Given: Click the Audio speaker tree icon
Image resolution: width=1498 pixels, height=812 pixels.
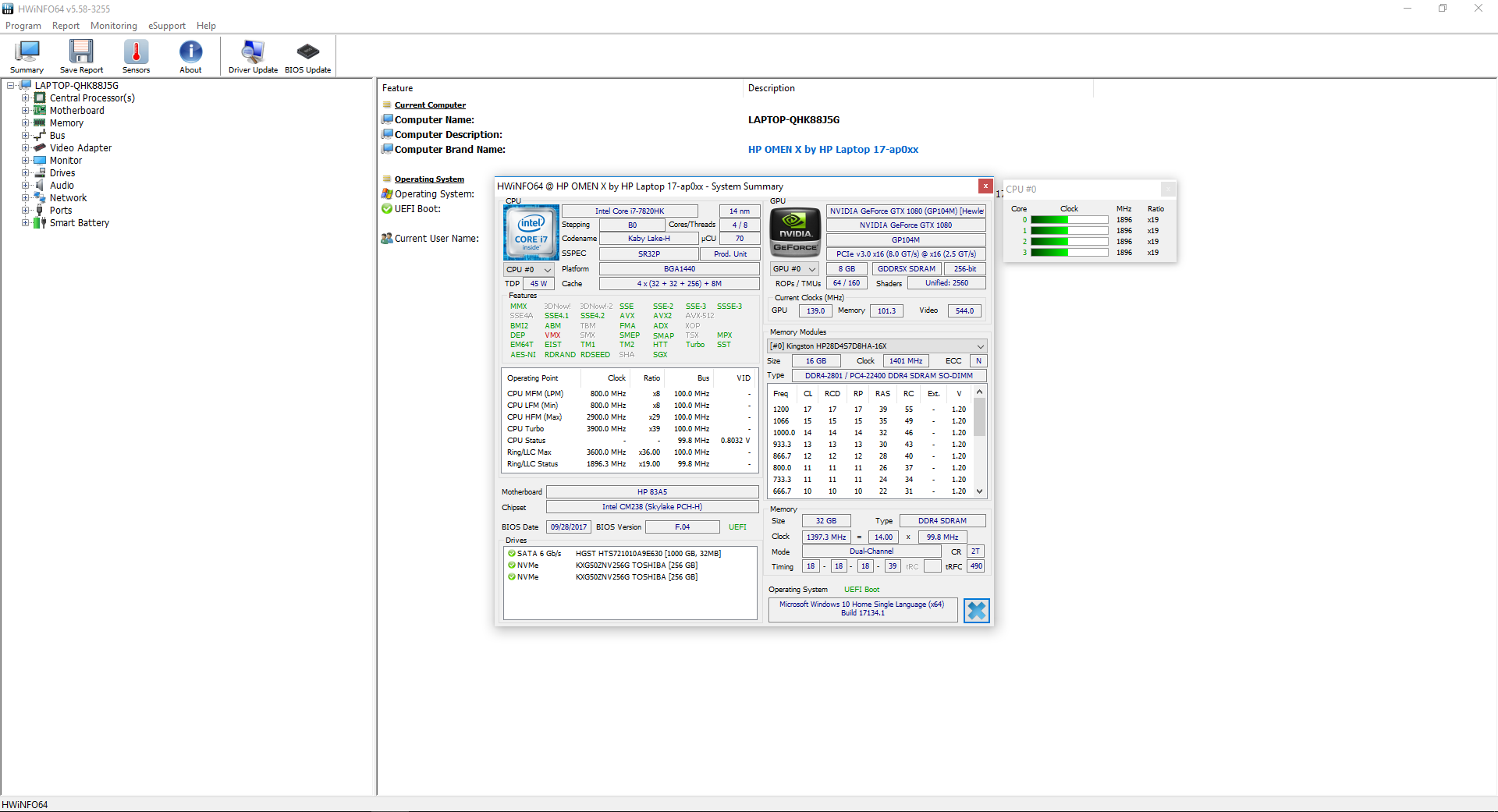Looking at the screenshot, I should click(40, 186).
